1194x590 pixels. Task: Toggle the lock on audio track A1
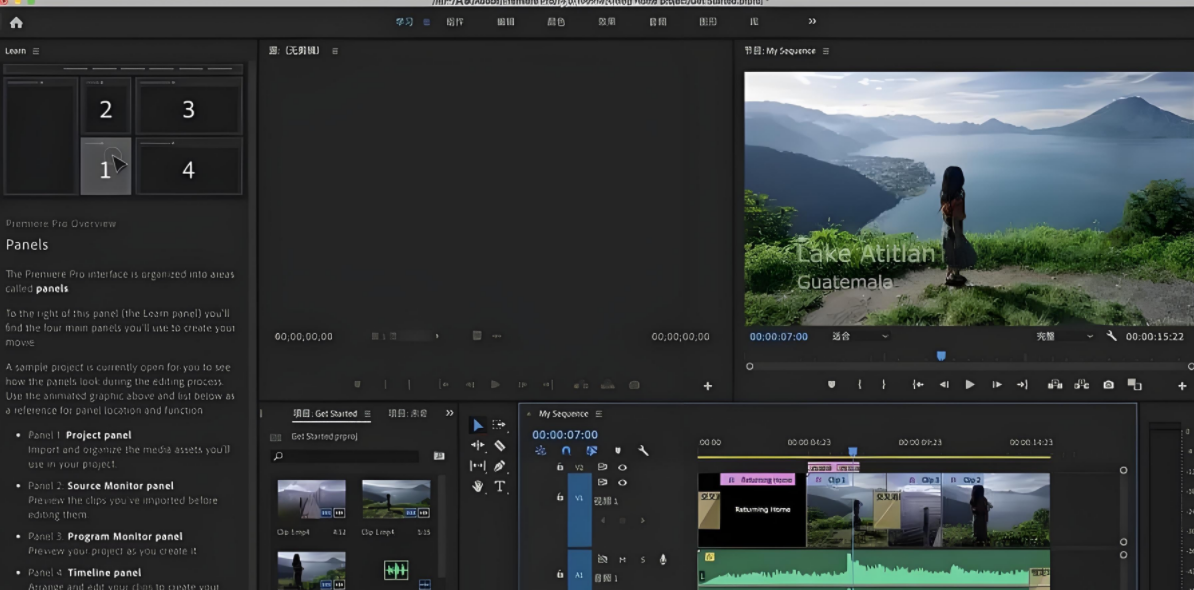click(560, 574)
